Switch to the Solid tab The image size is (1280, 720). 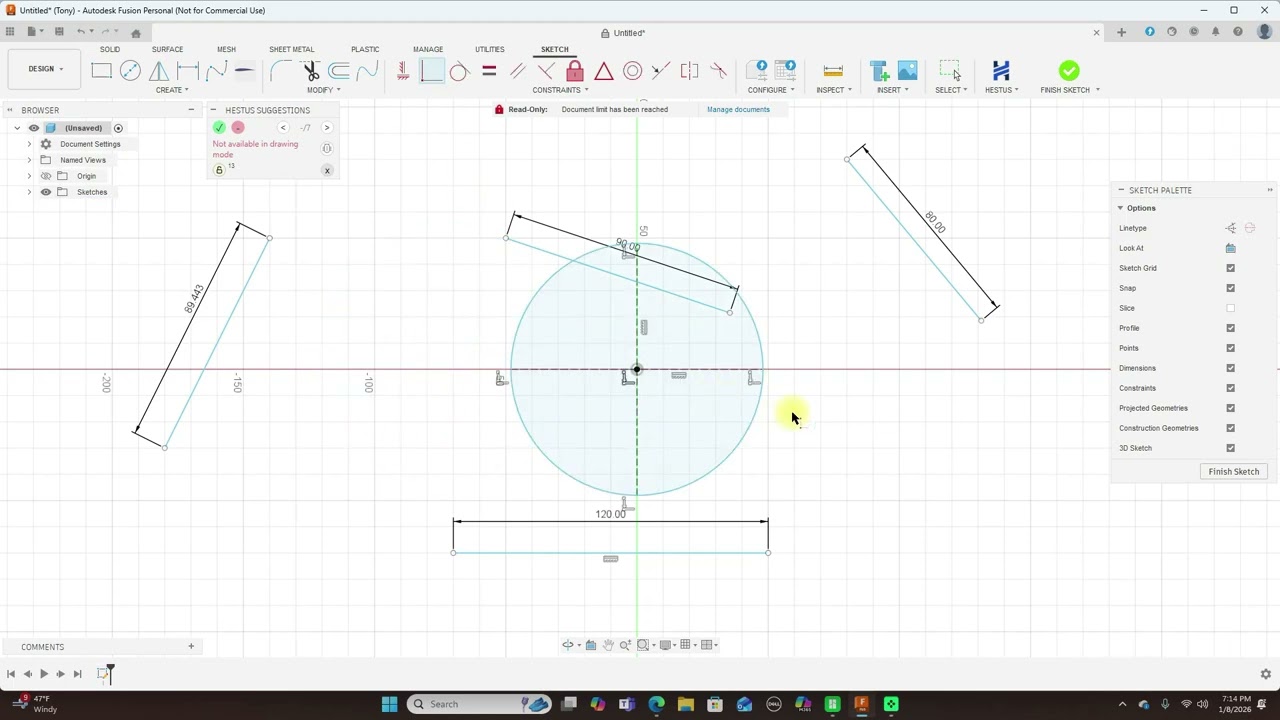(109, 49)
